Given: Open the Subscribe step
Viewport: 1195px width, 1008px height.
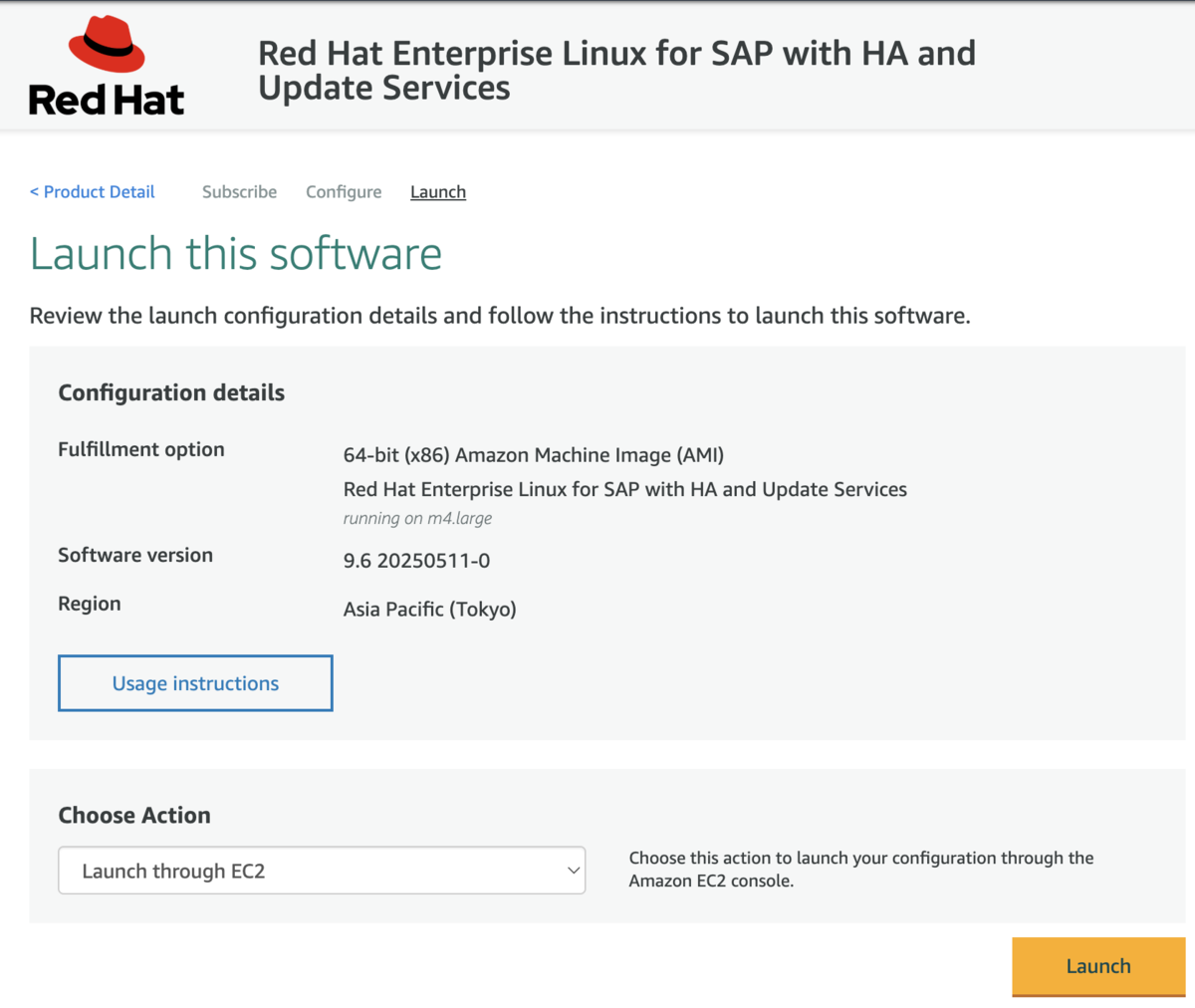Looking at the screenshot, I should pyautogui.click(x=239, y=192).
